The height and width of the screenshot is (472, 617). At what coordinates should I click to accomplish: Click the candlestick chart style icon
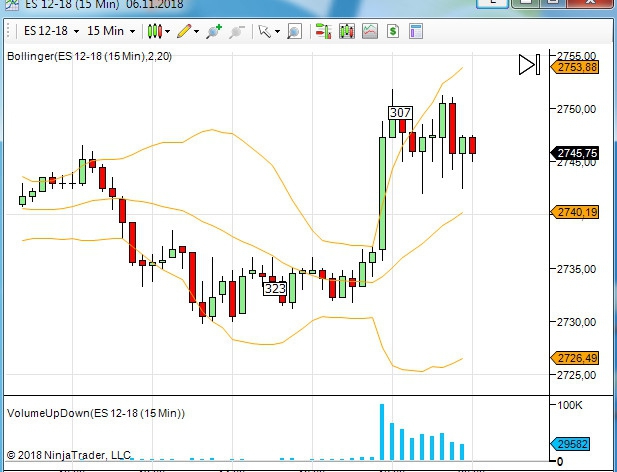point(155,31)
